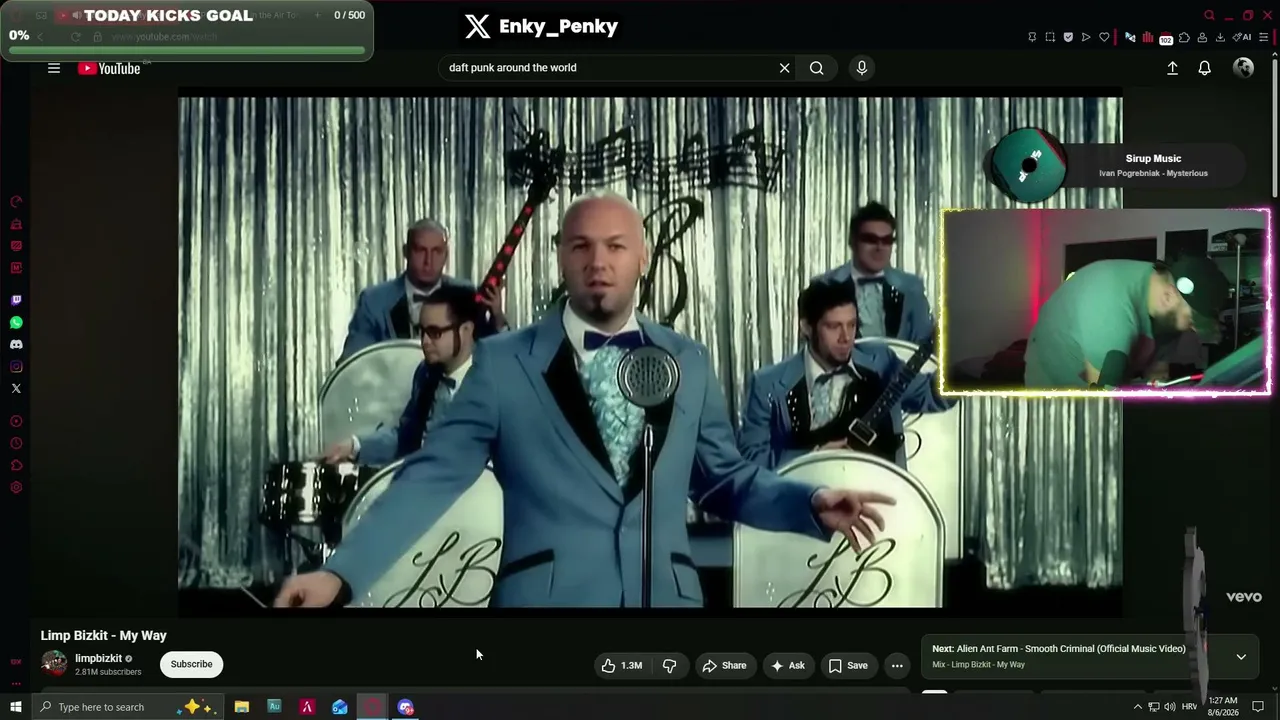Viewport: 1280px width, 720px height.
Task: Open the Windows notification center
Action: coord(1258,707)
